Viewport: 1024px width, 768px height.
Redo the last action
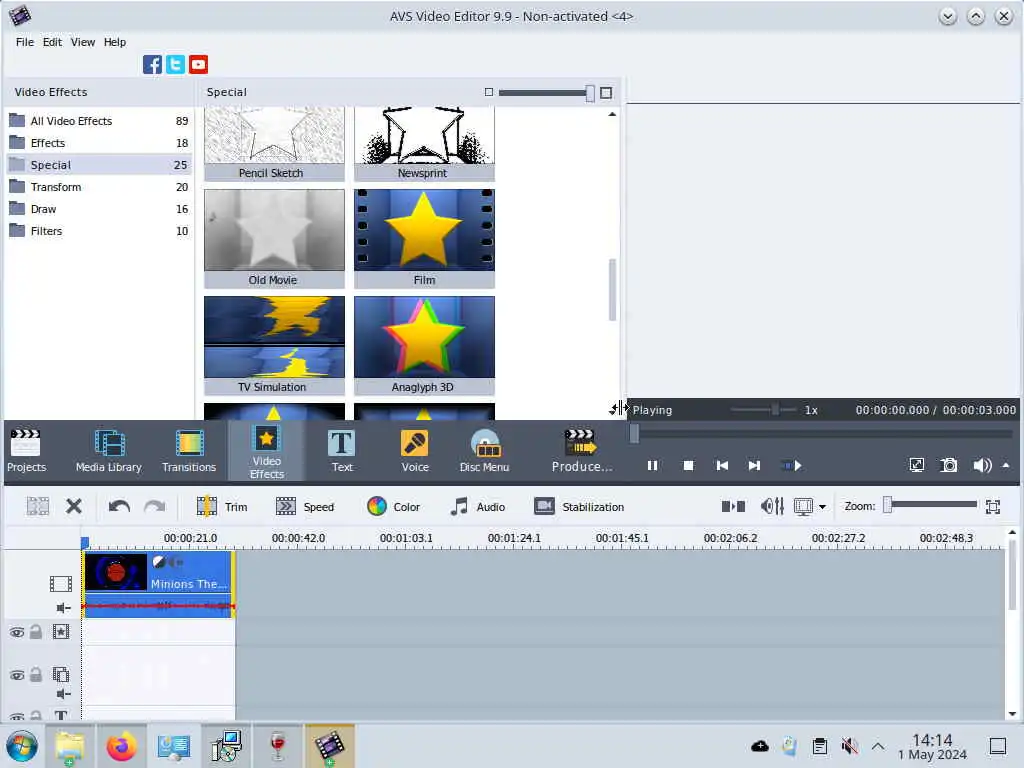155,506
